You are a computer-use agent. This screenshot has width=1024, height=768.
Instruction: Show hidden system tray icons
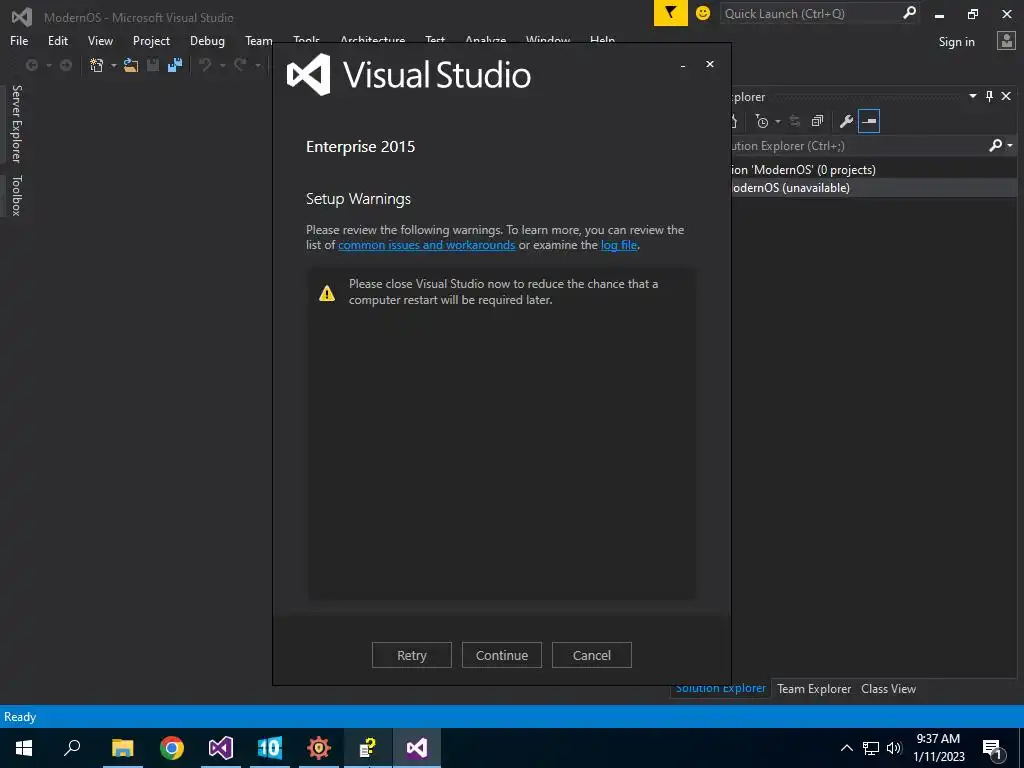846,748
